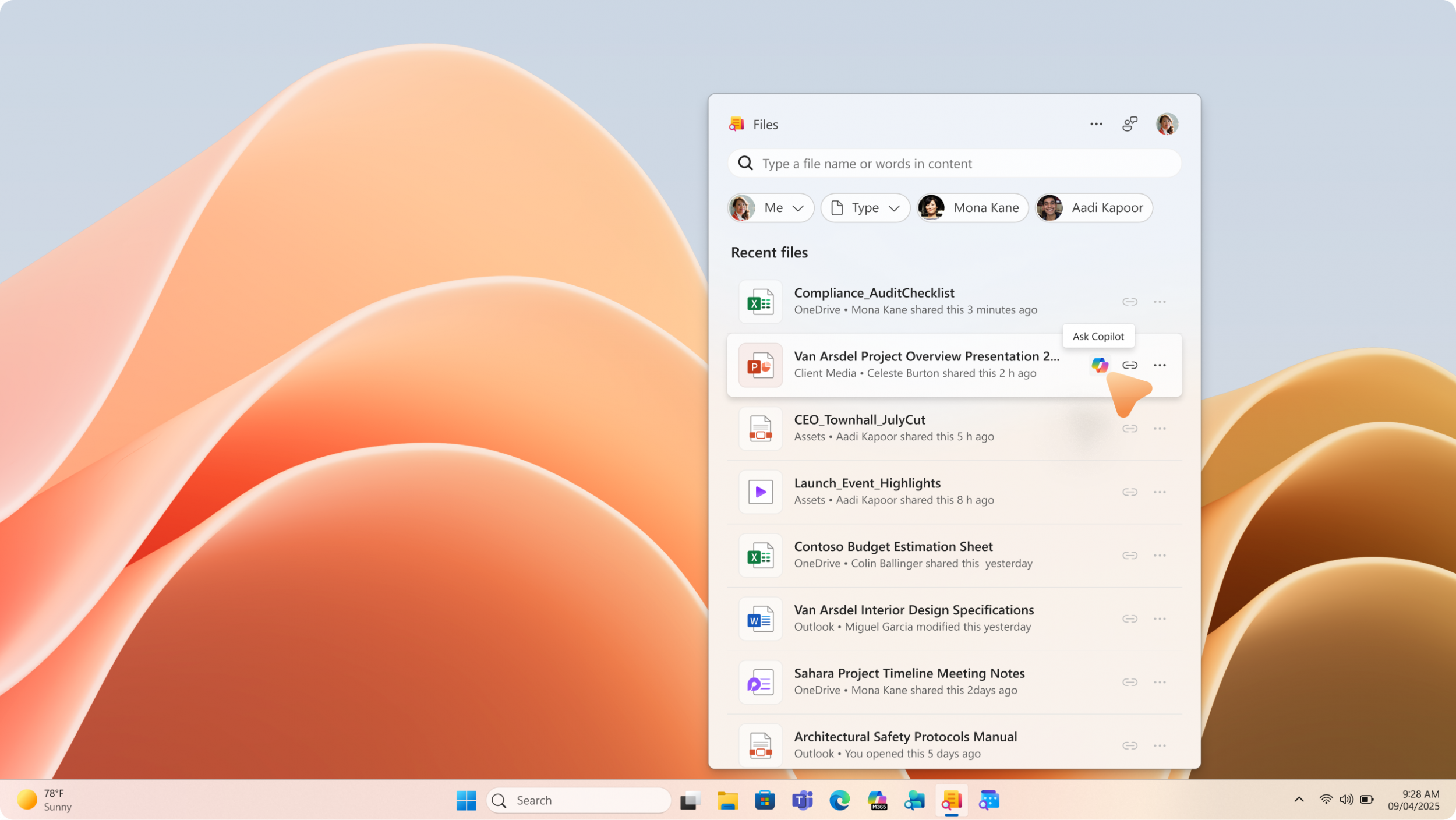Click the Word icon beside Interior Design Specifications
Image resolution: width=1456 pixels, height=820 pixels.
760,618
